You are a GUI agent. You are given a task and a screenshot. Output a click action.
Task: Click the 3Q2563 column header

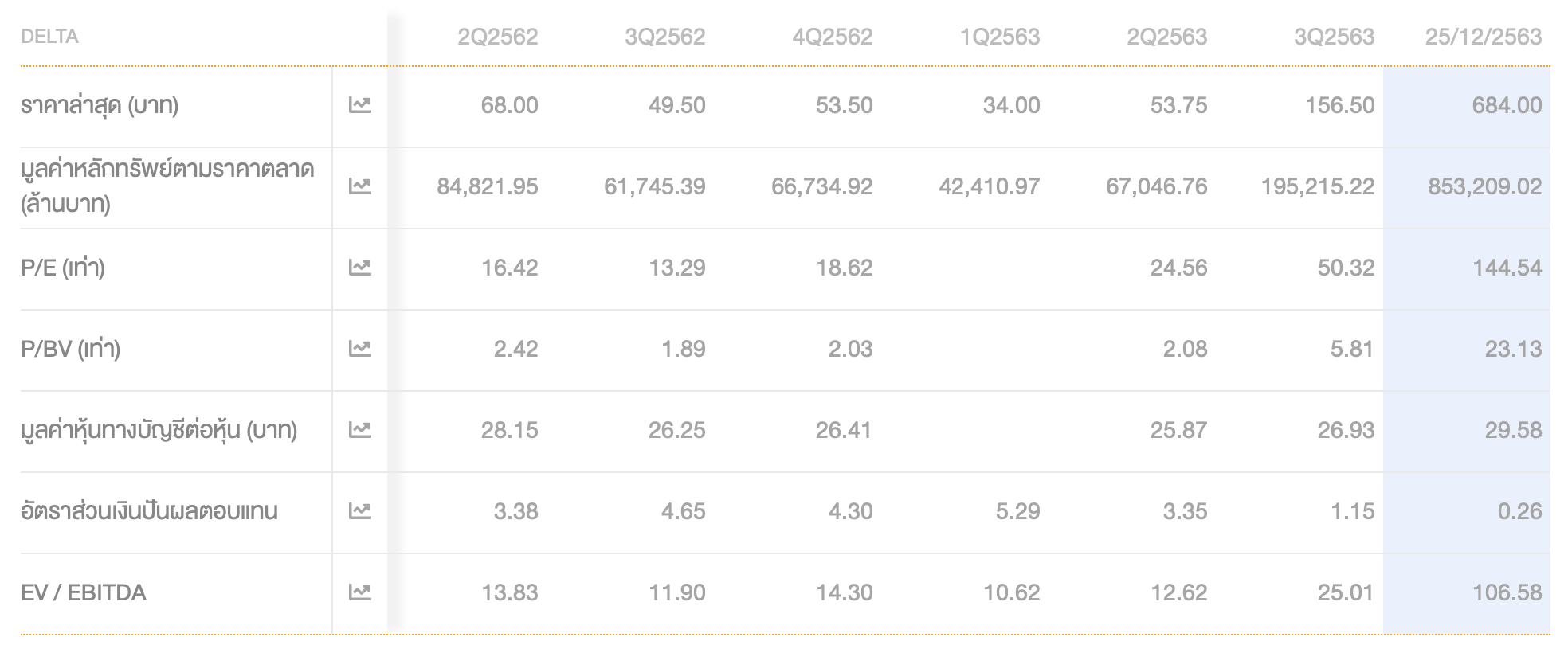1334,37
